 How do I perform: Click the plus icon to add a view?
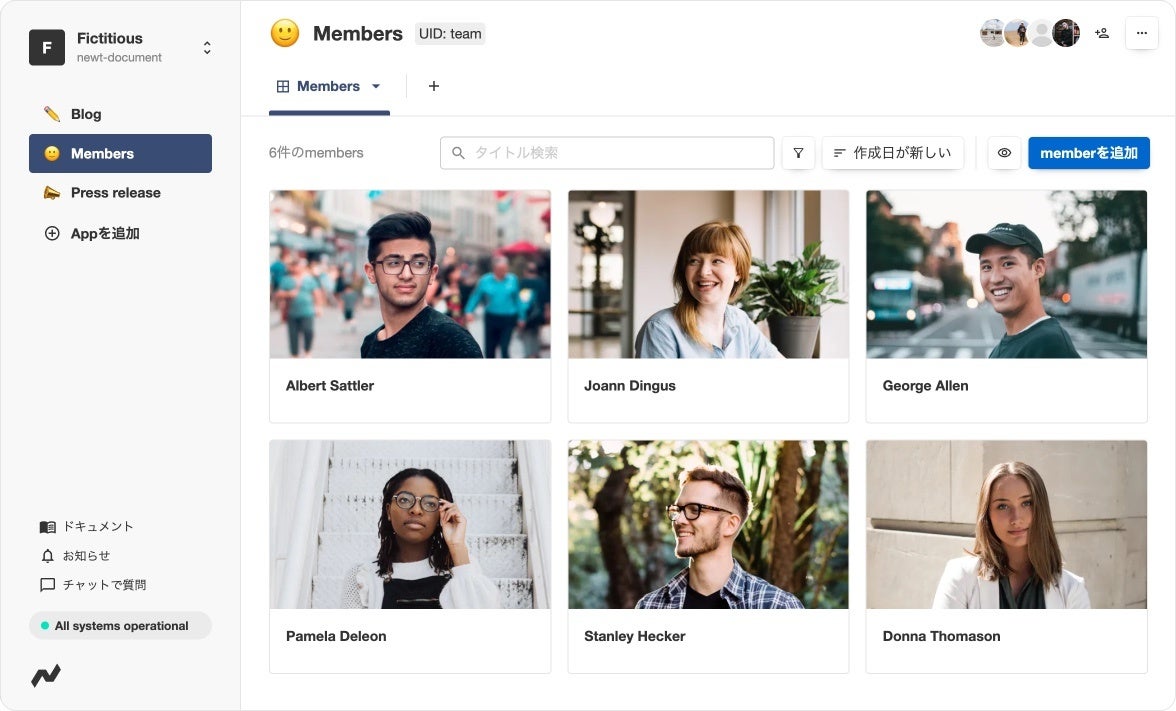tap(434, 86)
